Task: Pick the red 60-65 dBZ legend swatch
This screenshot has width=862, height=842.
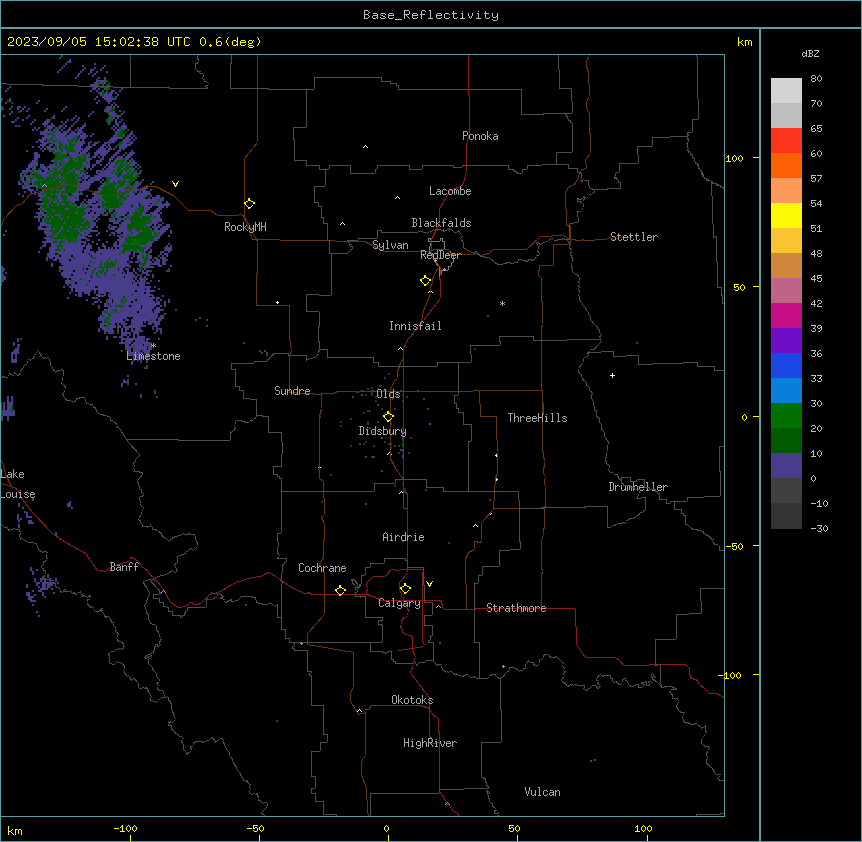Action: (786, 140)
